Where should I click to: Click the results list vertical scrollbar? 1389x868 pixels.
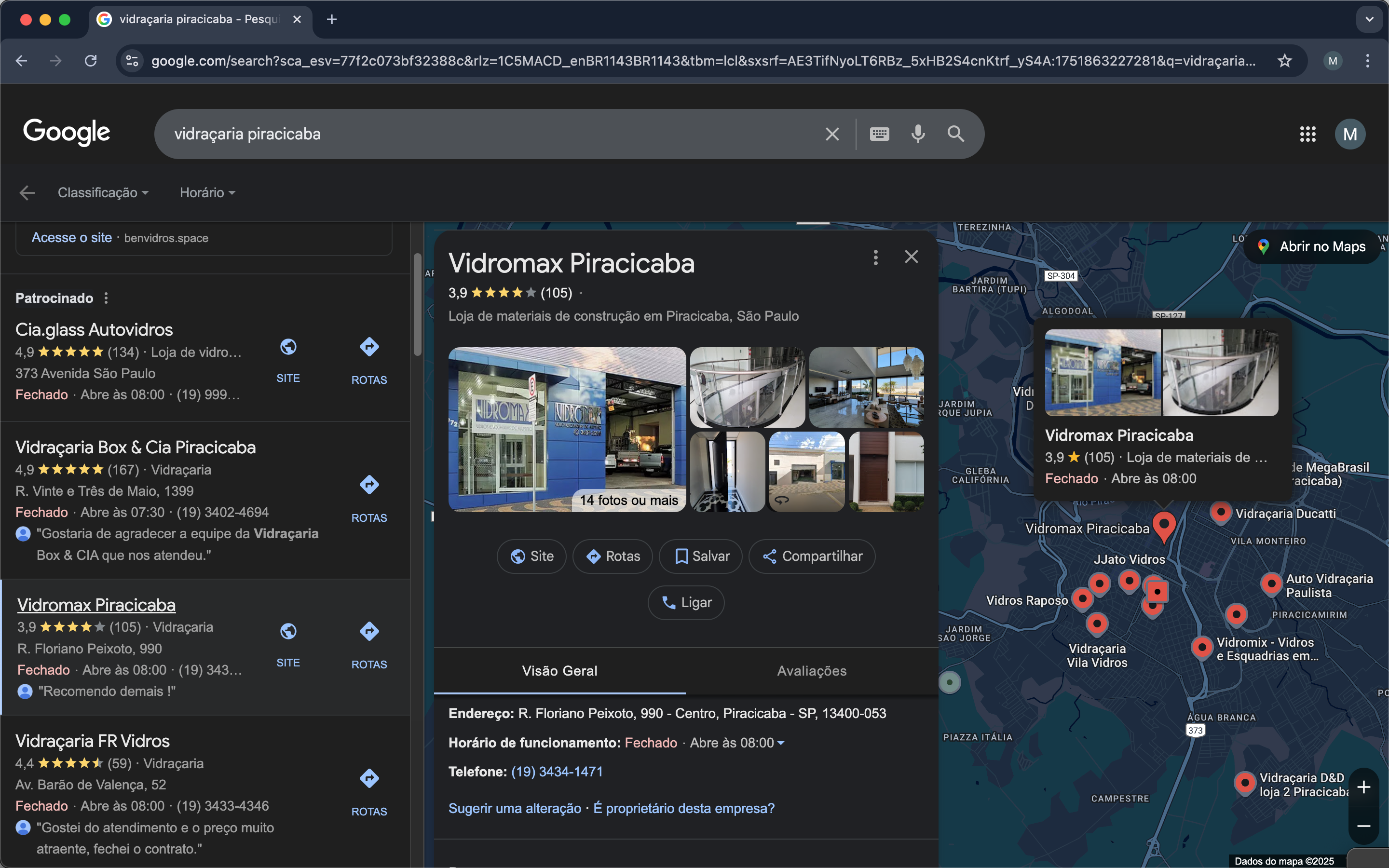(417, 304)
